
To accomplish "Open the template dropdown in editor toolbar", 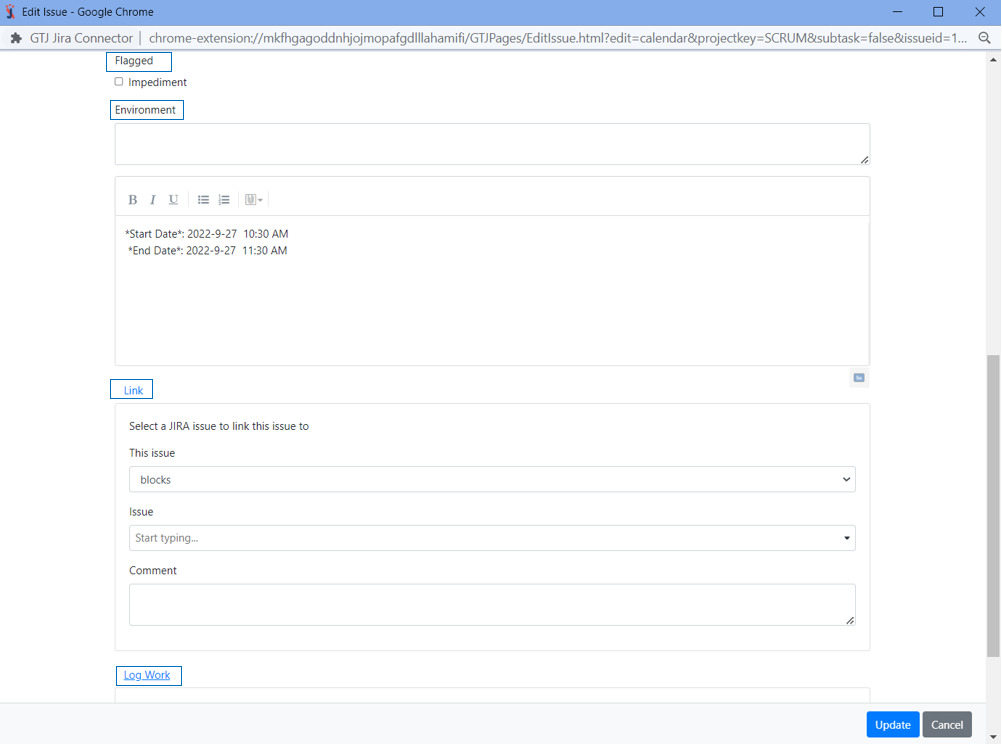I will pyautogui.click(x=253, y=200).
